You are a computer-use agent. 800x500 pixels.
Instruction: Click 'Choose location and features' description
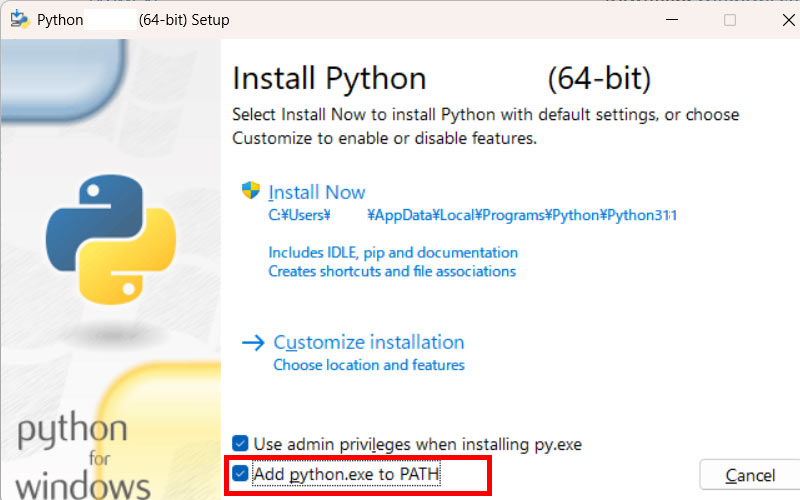[369, 365]
